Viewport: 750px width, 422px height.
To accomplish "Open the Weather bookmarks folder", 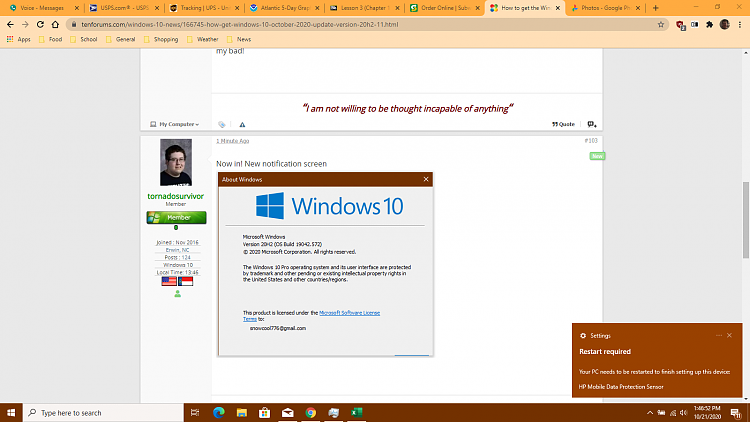I will (x=203, y=39).
